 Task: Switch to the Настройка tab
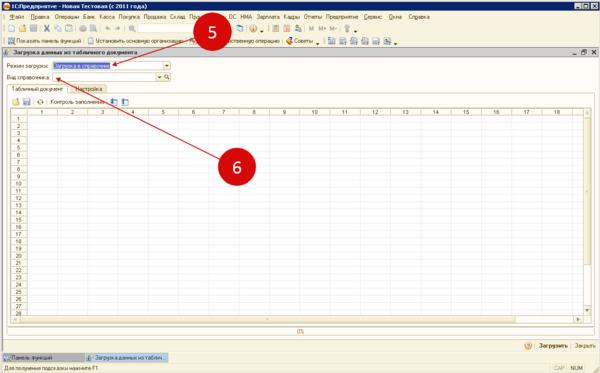click(89, 89)
